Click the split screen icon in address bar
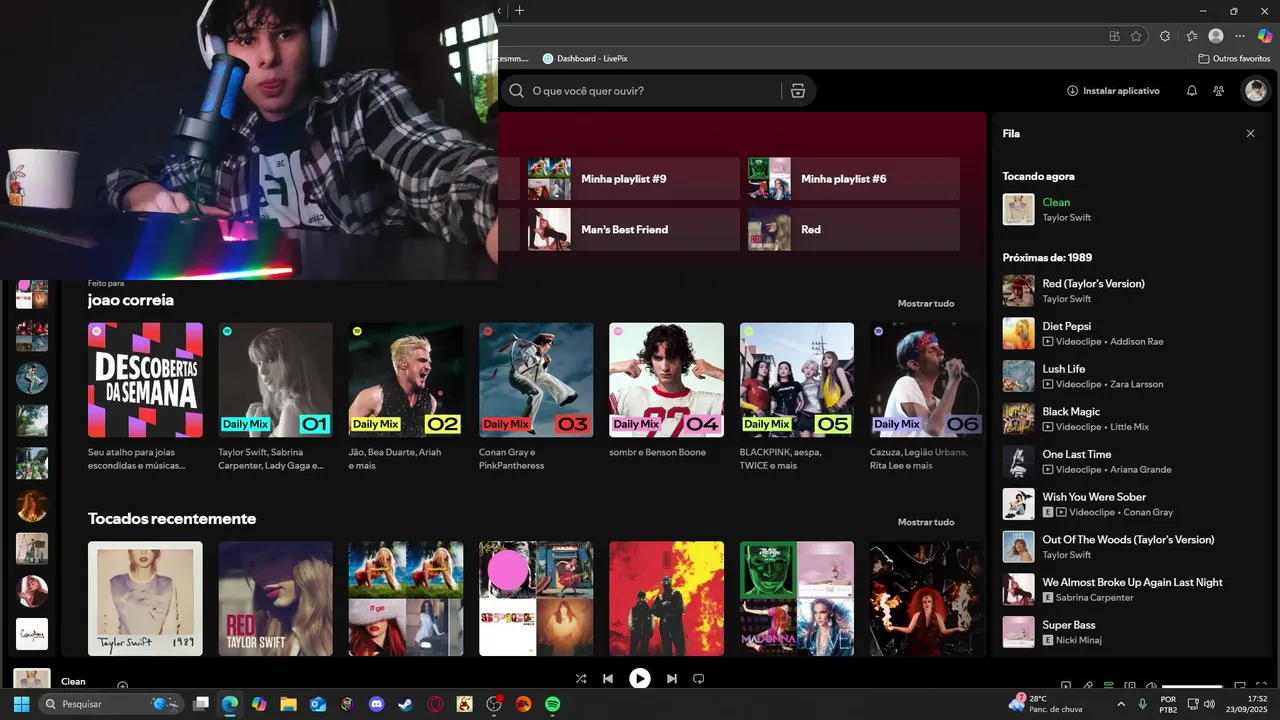The height and width of the screenshot is (720, 1280). click(1114, 36)
